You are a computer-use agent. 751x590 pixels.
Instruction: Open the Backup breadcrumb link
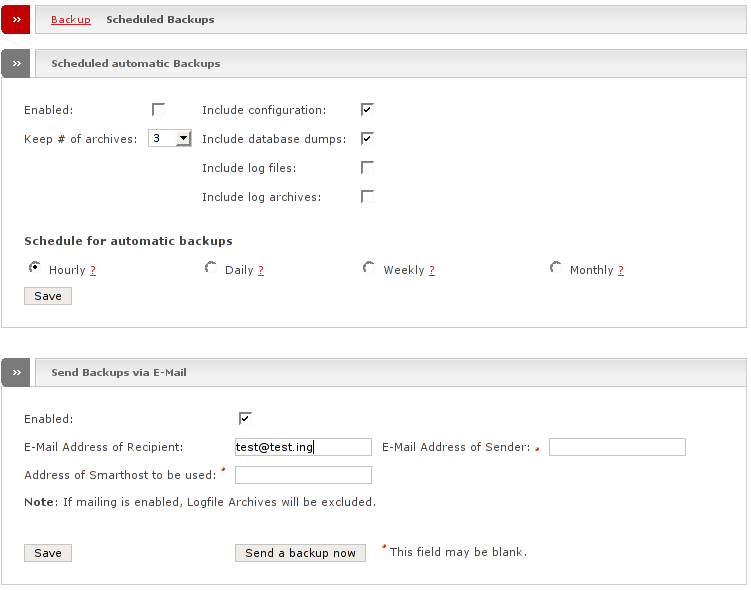[70, 19]
